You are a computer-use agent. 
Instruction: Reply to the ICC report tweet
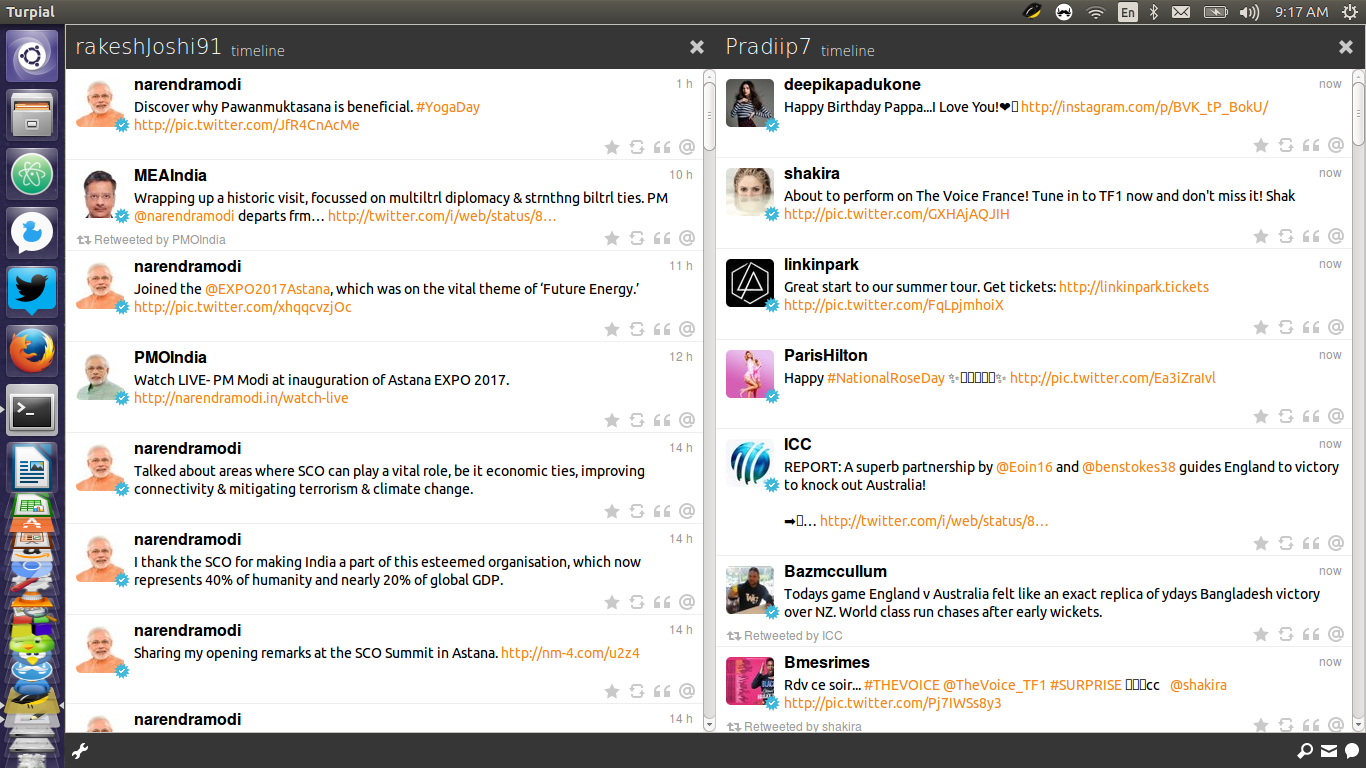[x=1336, y=543]
